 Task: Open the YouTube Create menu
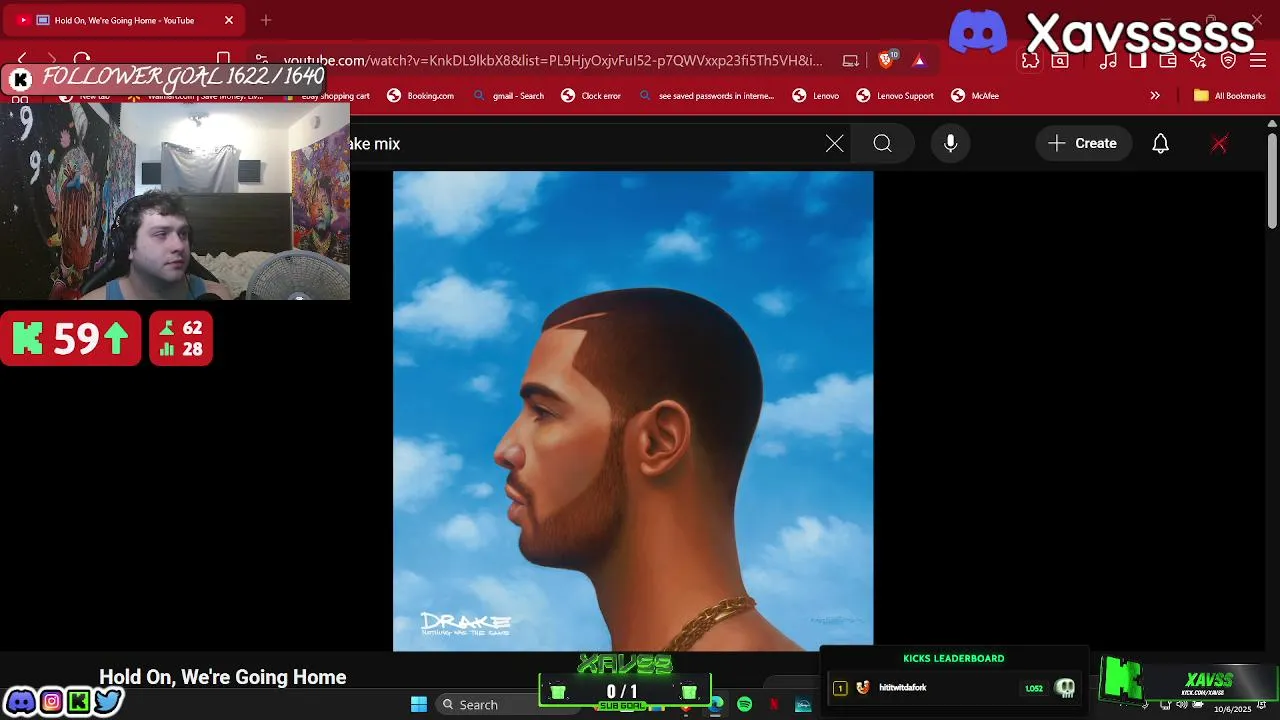click(x=1082, y=144)
